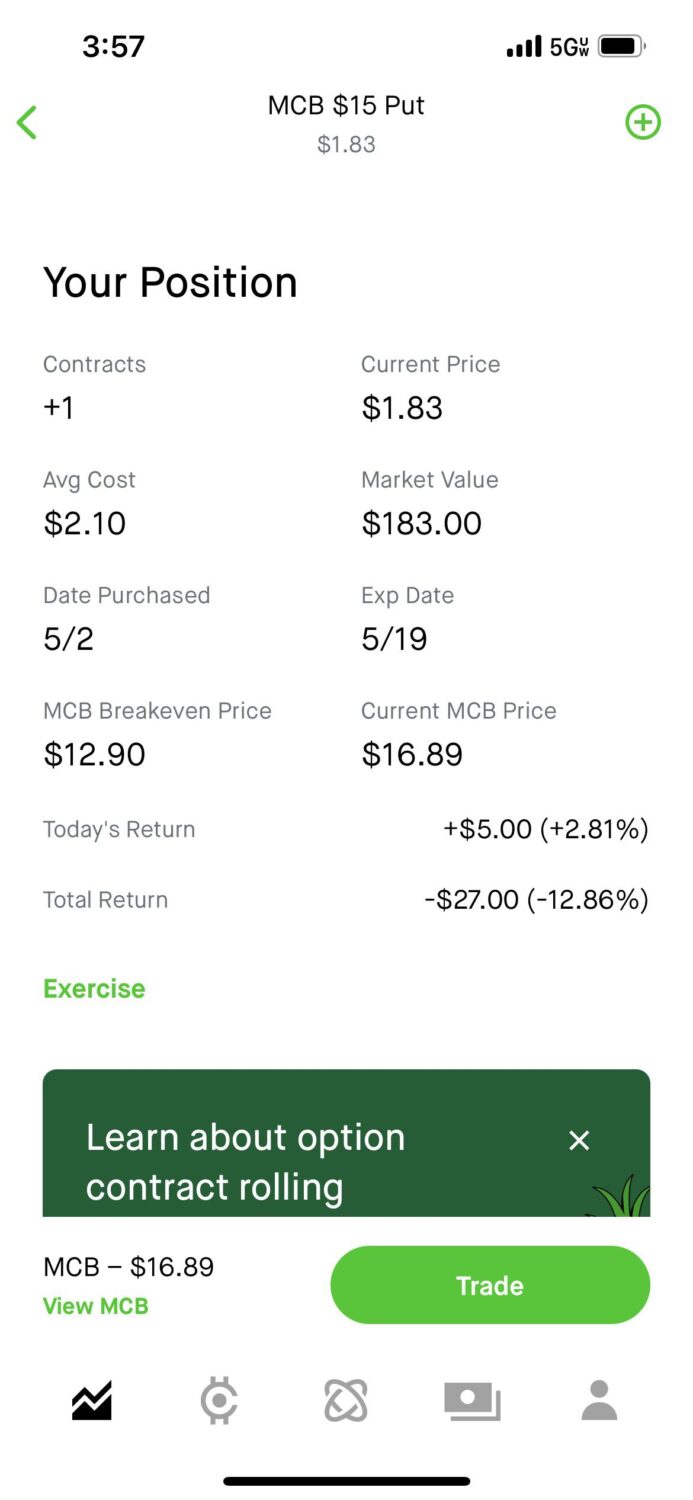Tap the MCB Breakeven Price value

pos(94,755)
